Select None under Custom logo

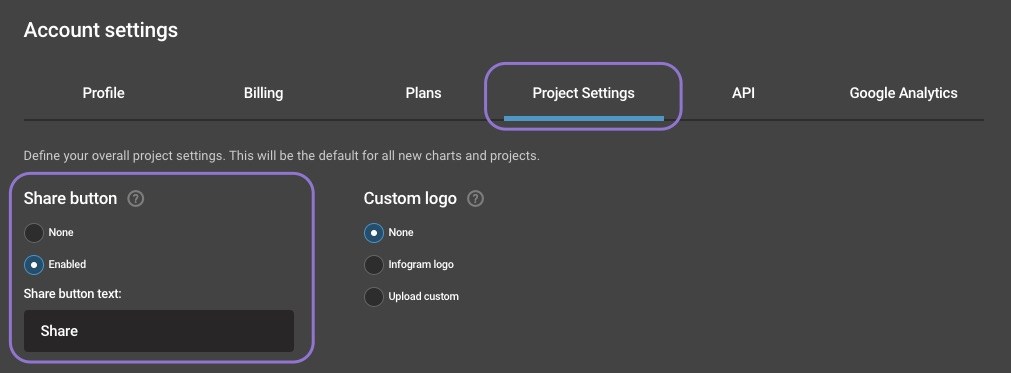[373, 233]
